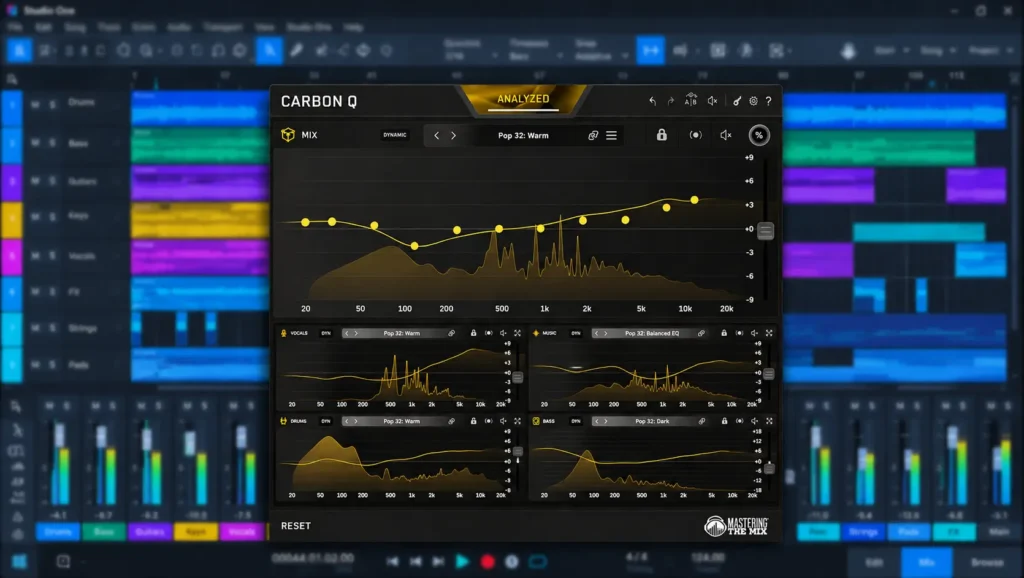
Task: Expand the Vocals panel to full view
Action: (517, 333)
